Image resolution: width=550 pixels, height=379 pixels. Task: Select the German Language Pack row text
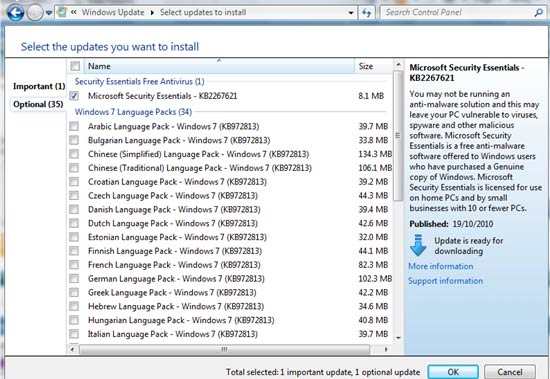(176, 279)
